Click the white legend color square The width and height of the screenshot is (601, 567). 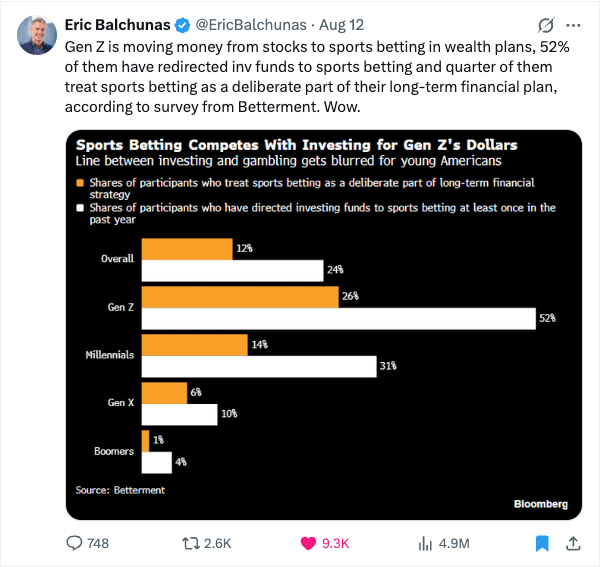click(80, 208)
